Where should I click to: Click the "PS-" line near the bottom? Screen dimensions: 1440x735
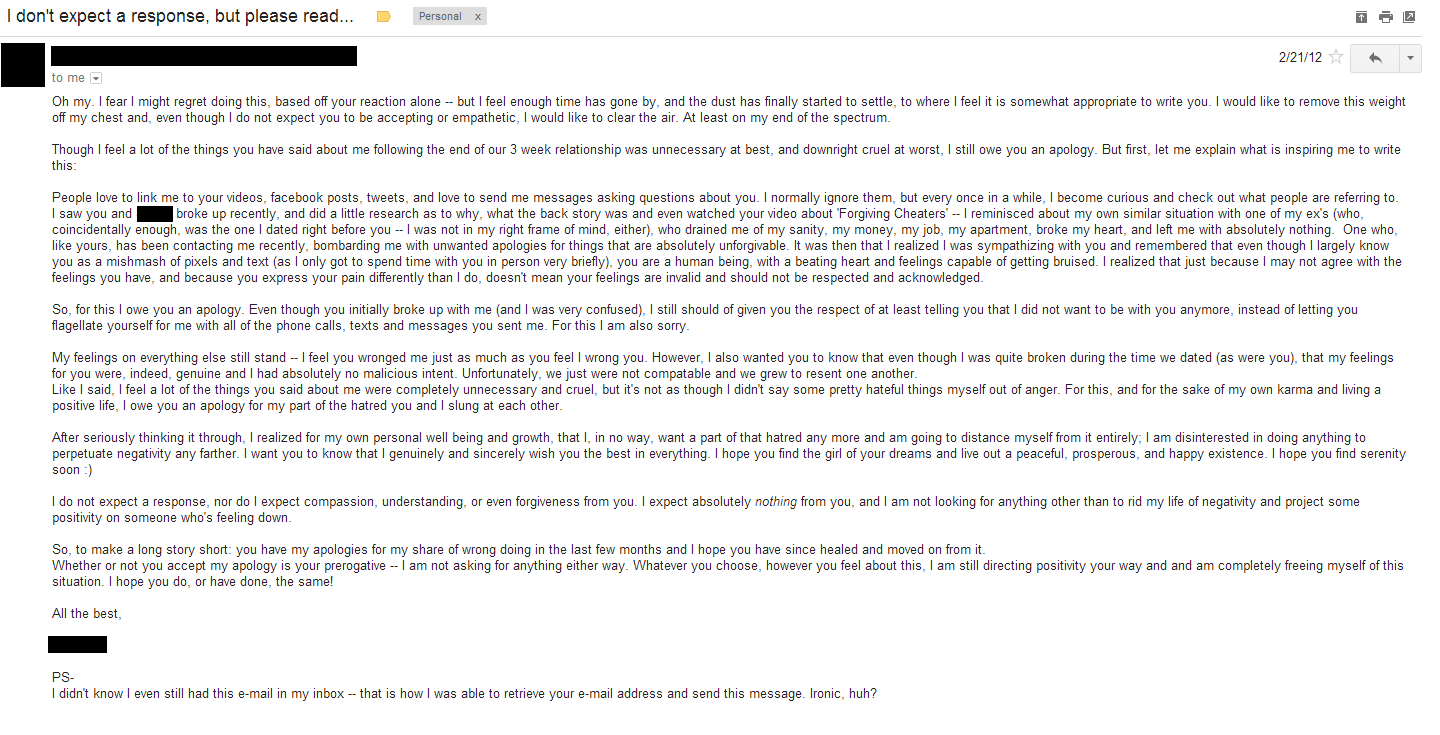63,678
